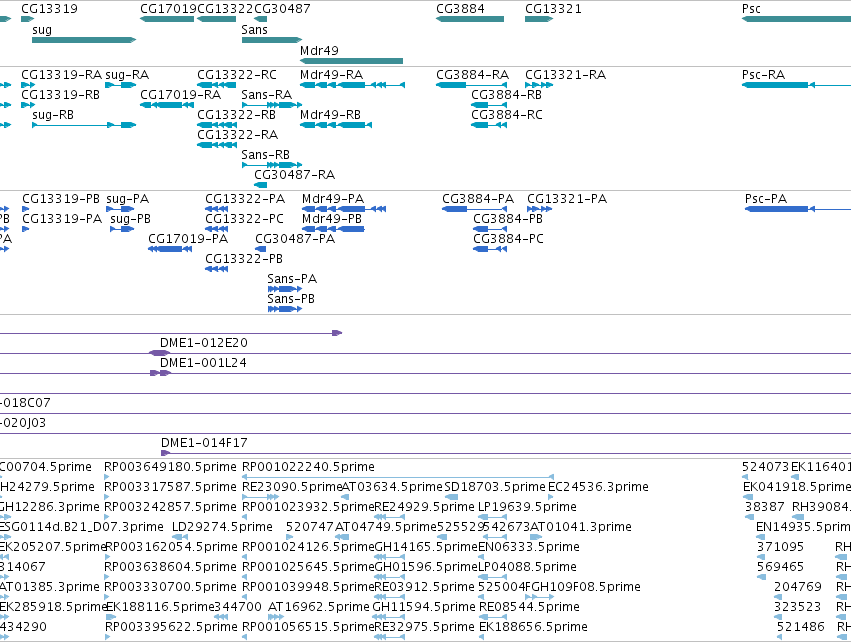Select protein CG30487-PA
This screenshot has height=642, width=851.
coord(295,239)
